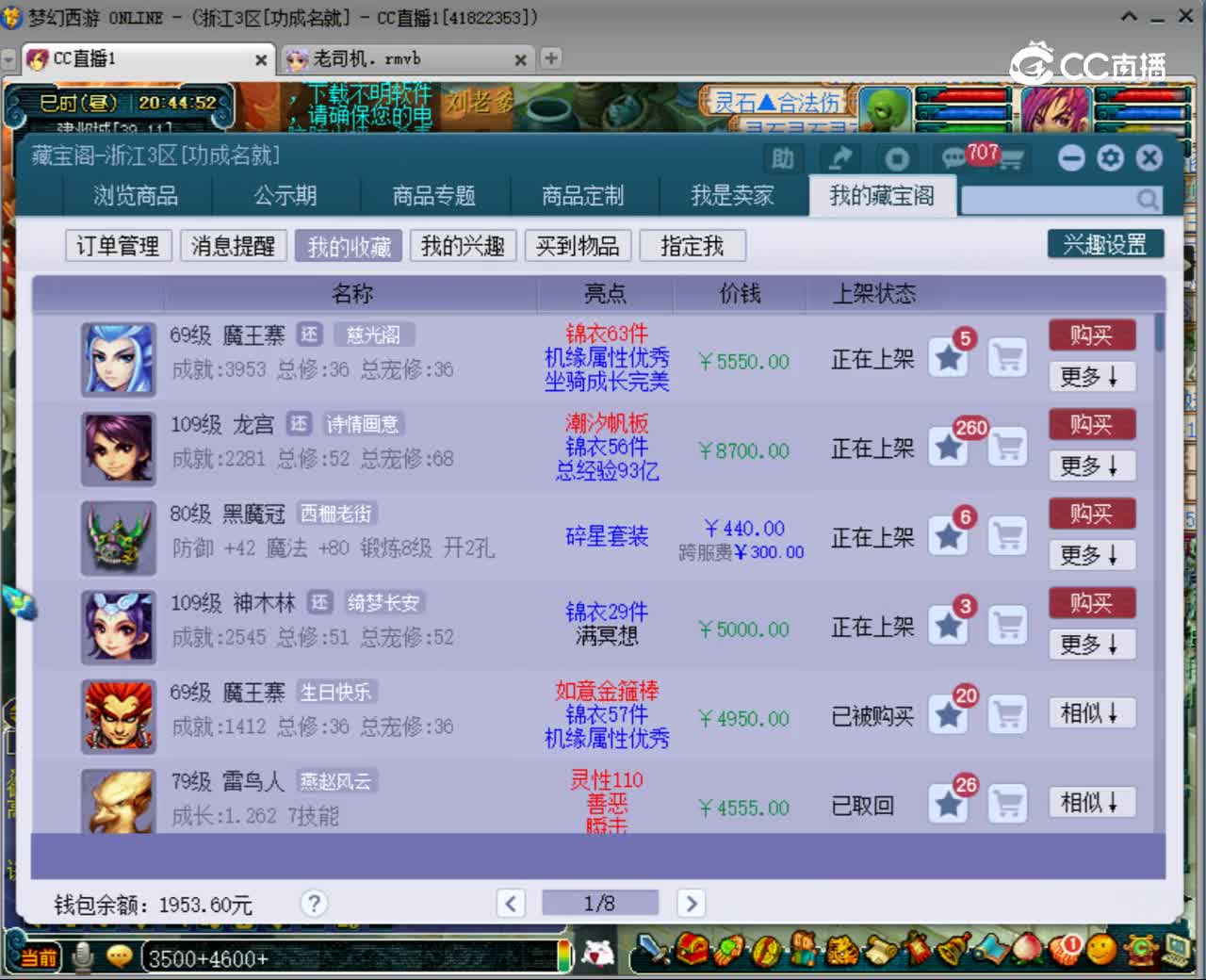Add 80级 黑魔冠 to cart

pyautogui.click(x=1008, y=536)
